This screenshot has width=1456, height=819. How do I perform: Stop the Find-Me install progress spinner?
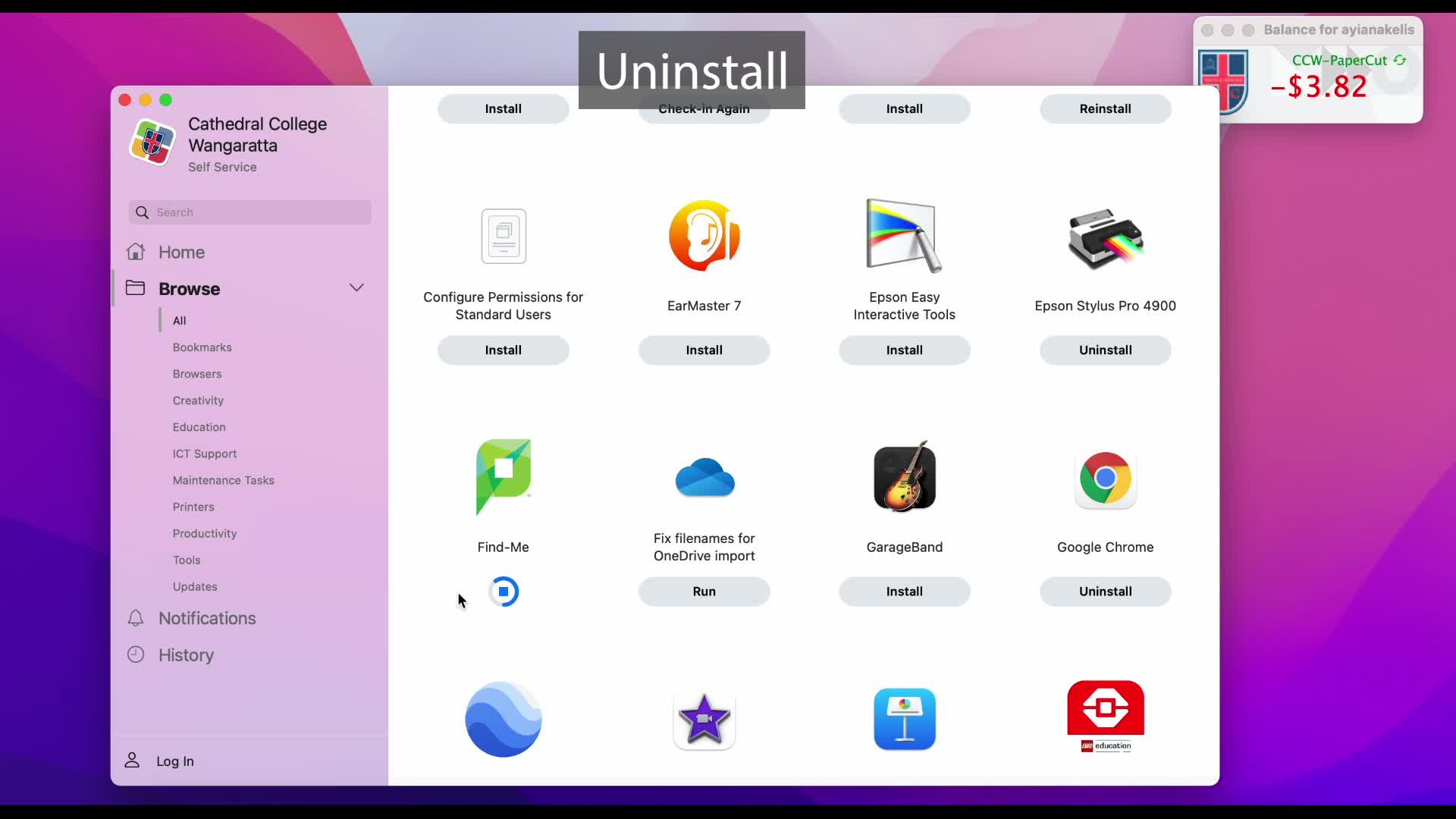[504, 591]
